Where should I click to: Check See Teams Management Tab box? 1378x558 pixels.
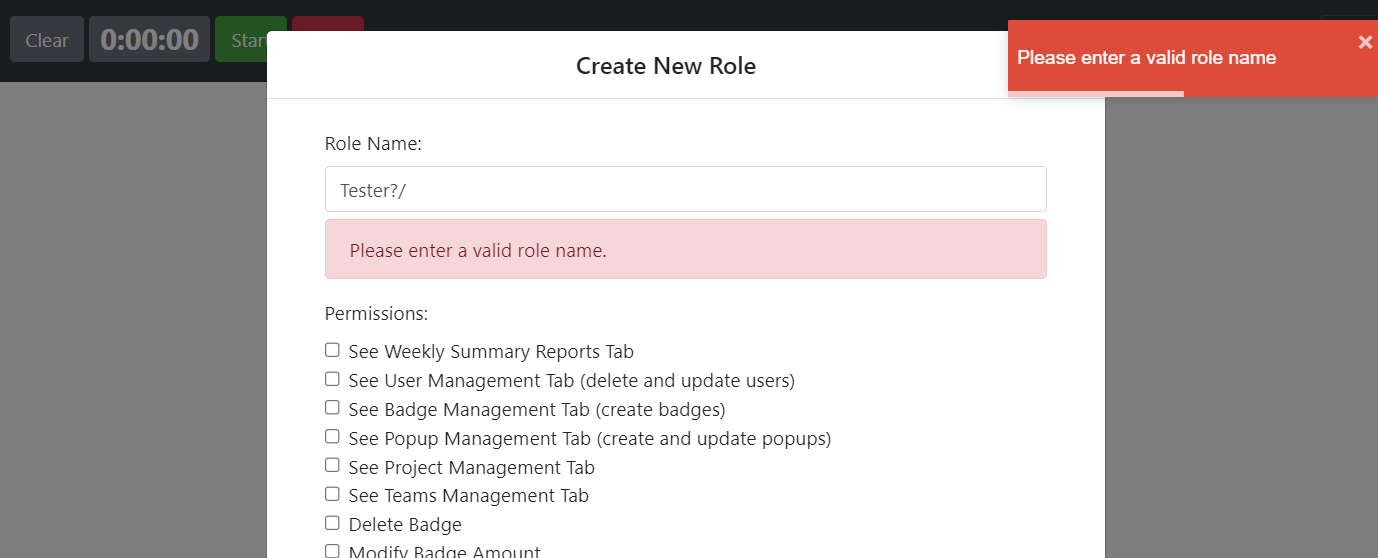[332, 494]
